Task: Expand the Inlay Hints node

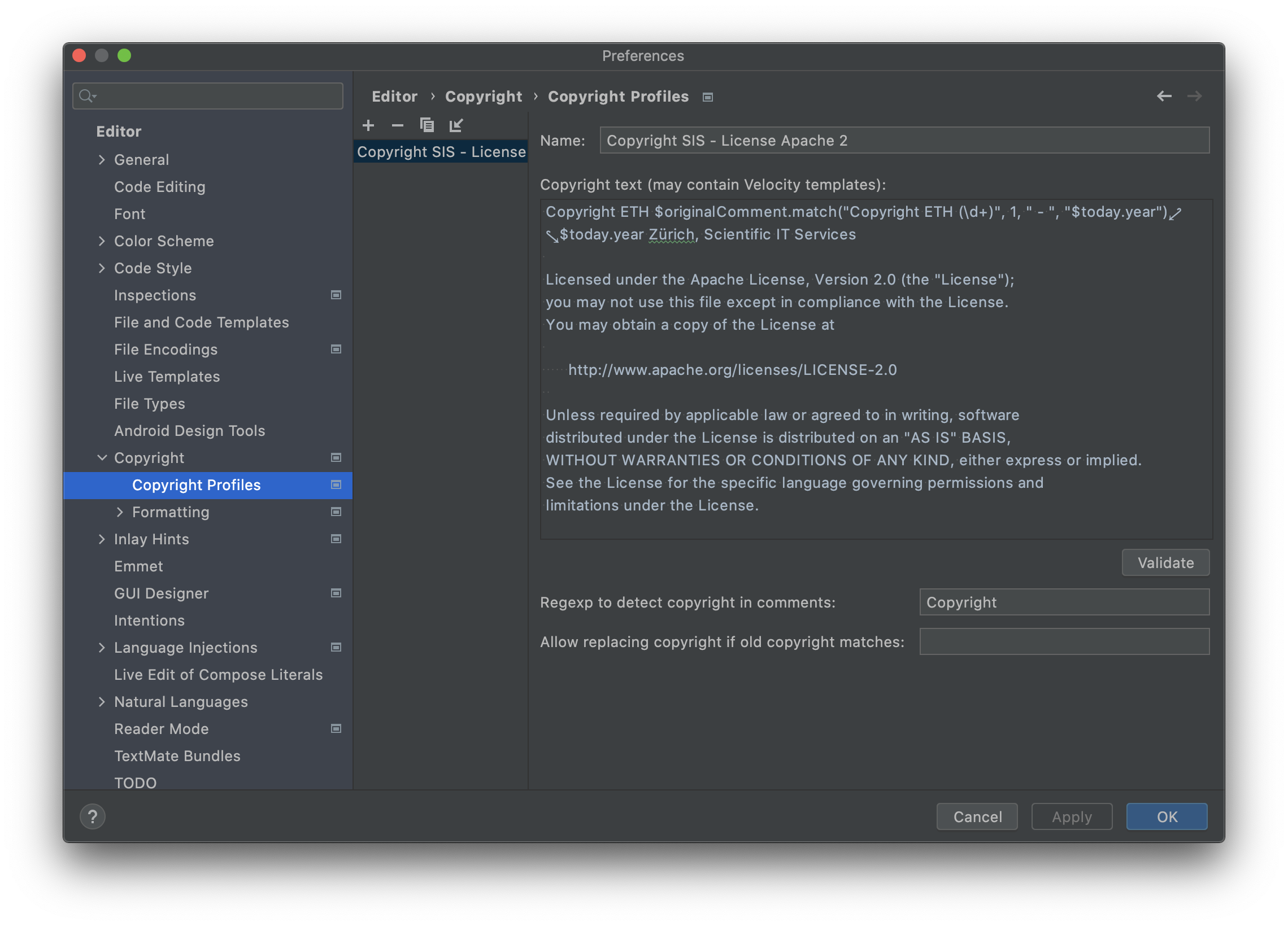Action: click(x=102, y=539)
